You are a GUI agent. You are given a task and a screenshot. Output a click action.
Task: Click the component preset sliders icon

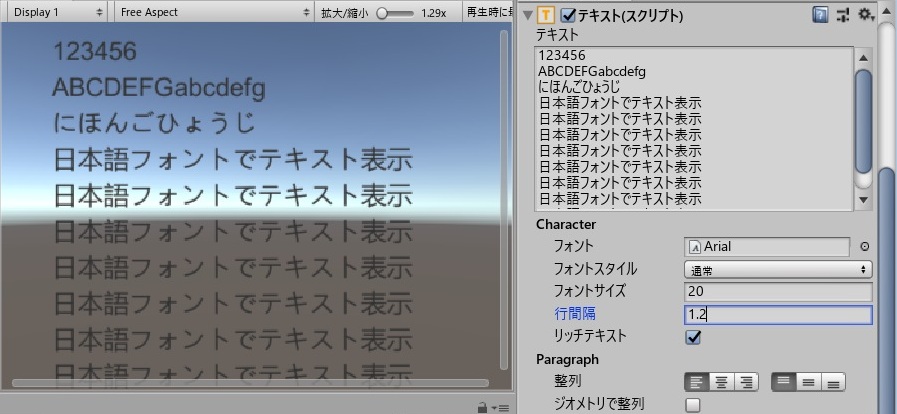pyautogui.click(x=843, y=14)
